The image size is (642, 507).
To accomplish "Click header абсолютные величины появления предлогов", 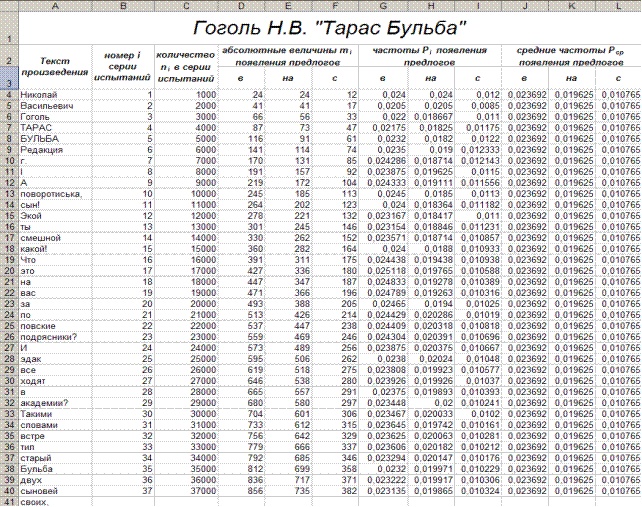I will click(288, 56).
